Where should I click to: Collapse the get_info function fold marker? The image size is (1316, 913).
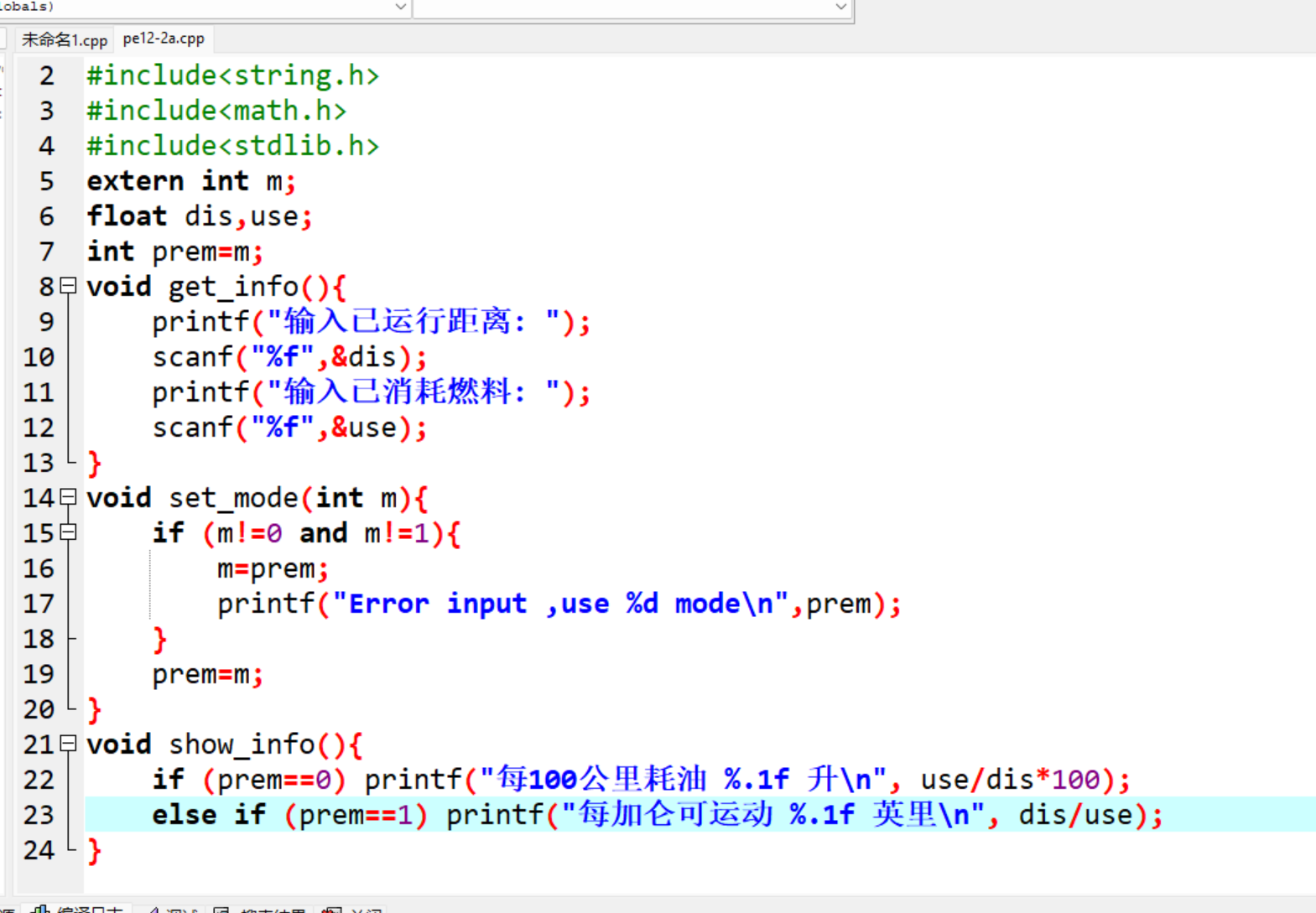tap(69, 287)
